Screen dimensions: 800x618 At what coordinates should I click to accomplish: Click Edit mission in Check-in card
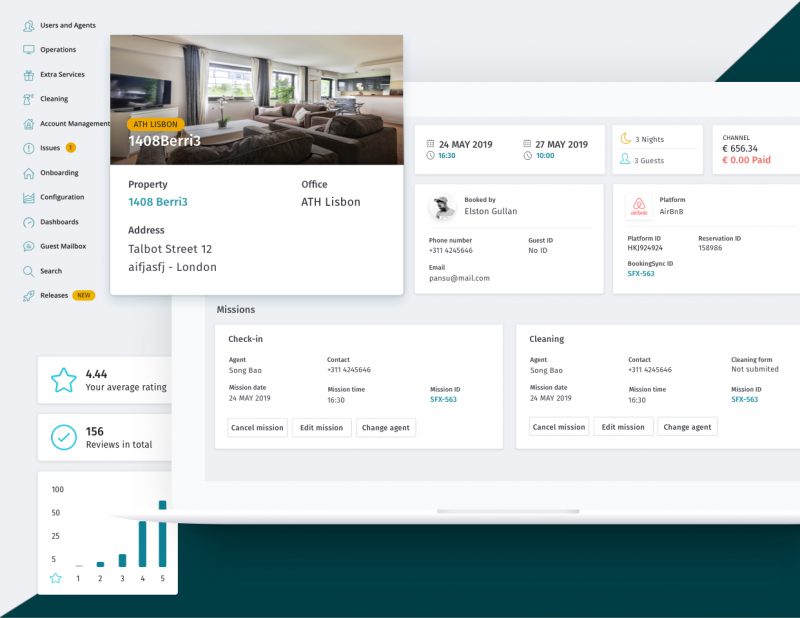(x=321, y=427)
